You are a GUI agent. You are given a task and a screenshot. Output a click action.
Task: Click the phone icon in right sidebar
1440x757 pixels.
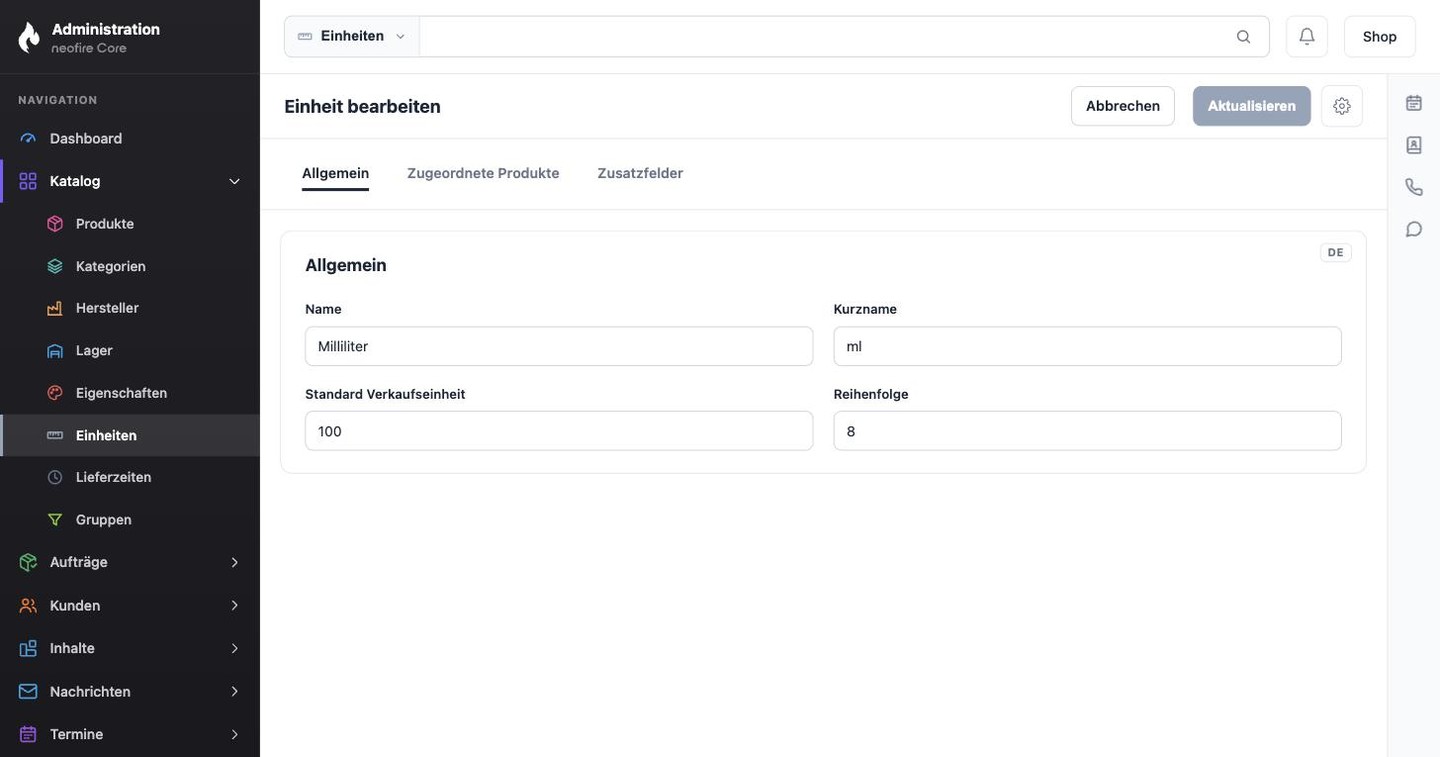pyautogui.click(x=1414, y=187)
